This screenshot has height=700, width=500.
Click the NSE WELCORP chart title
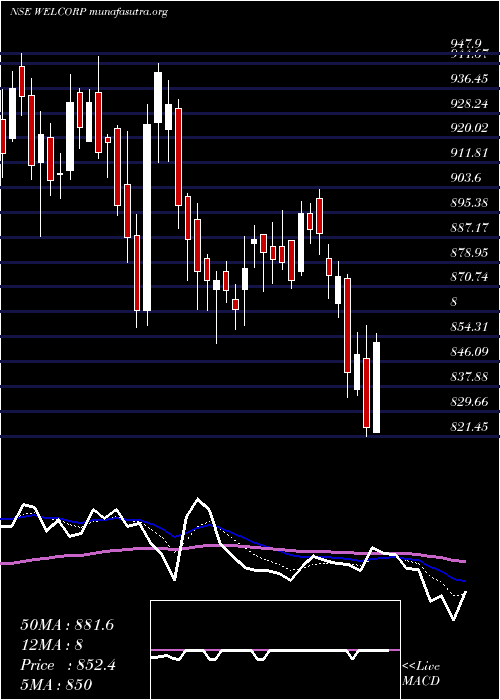coord(89,12)
